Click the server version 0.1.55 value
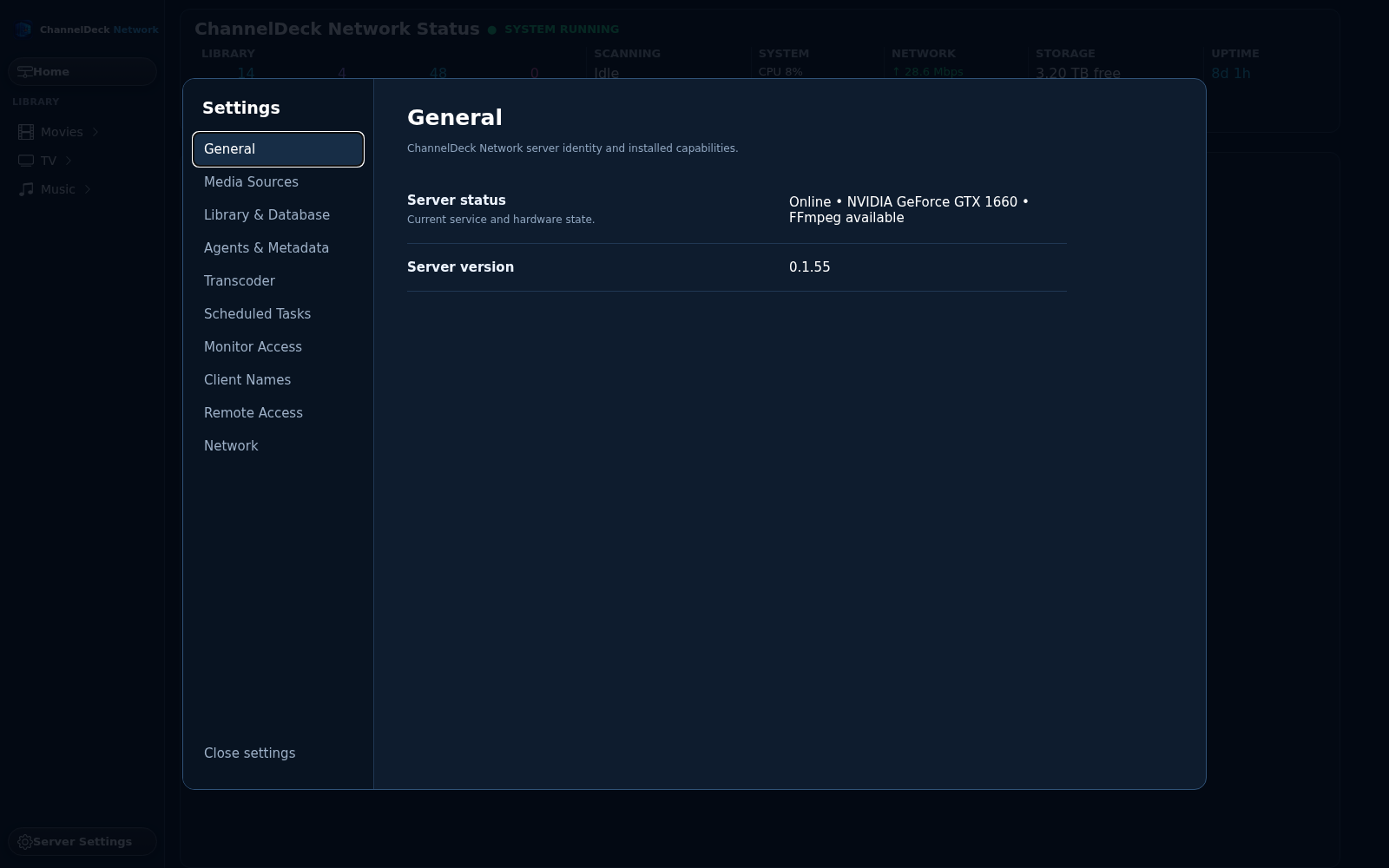1389x868 pixels. coord(810,267)
